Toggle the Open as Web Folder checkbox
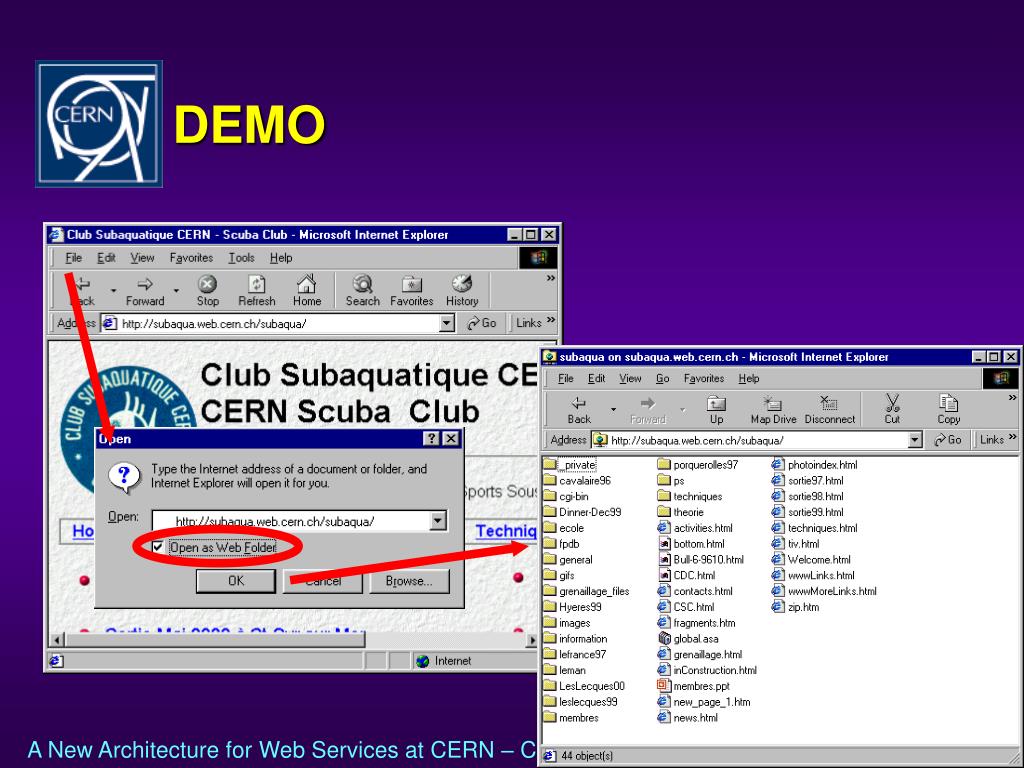 [x=157, y=547]
